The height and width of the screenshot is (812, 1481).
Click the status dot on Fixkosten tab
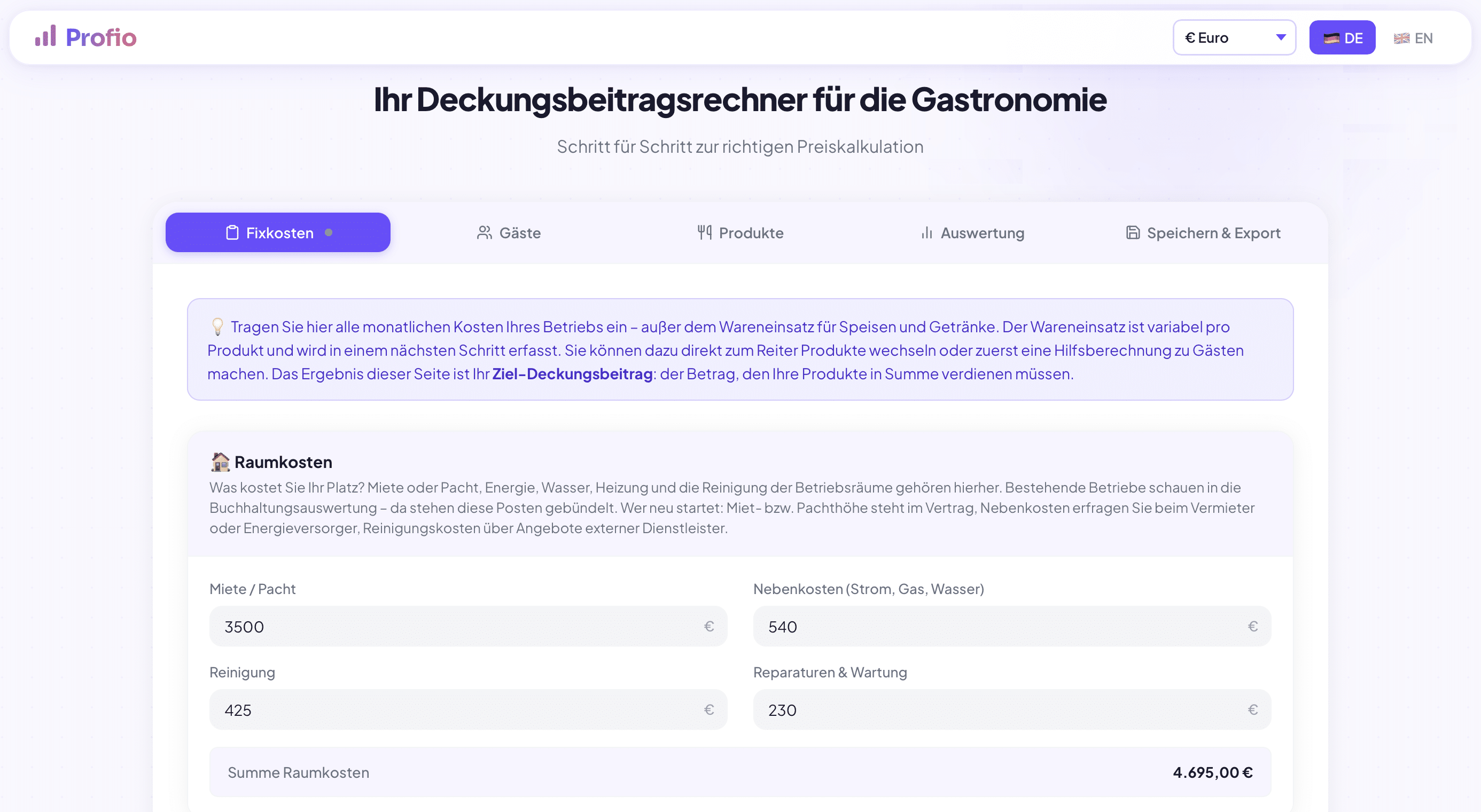click(x=329, y=233)
